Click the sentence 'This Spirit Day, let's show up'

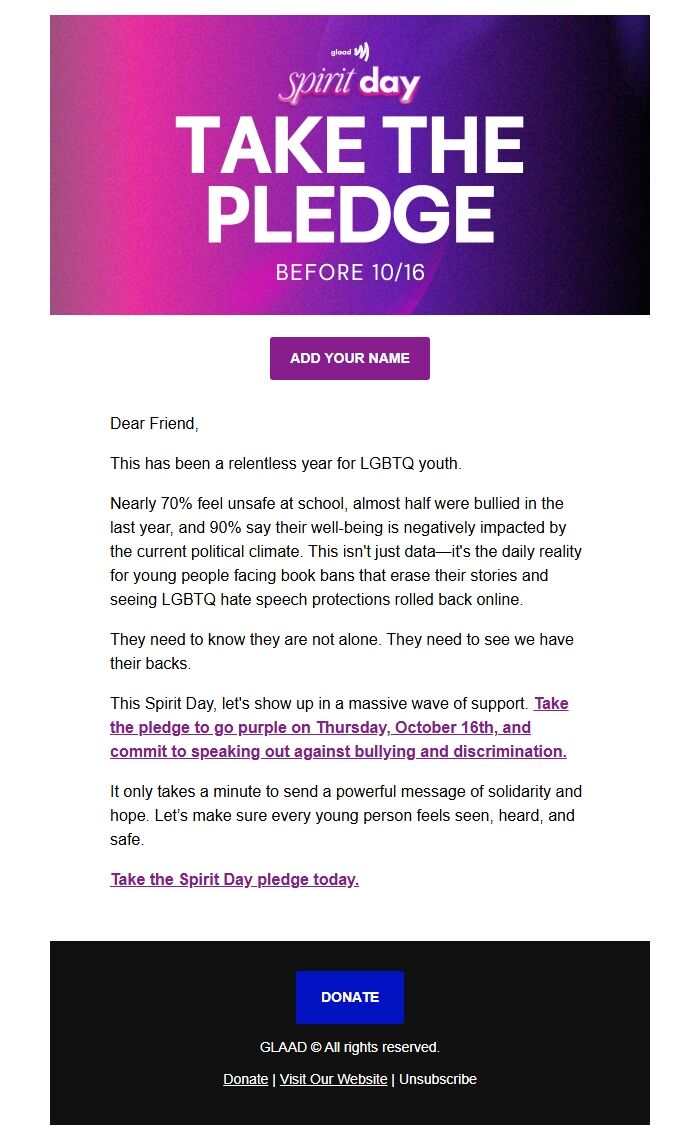coord(320,703)
